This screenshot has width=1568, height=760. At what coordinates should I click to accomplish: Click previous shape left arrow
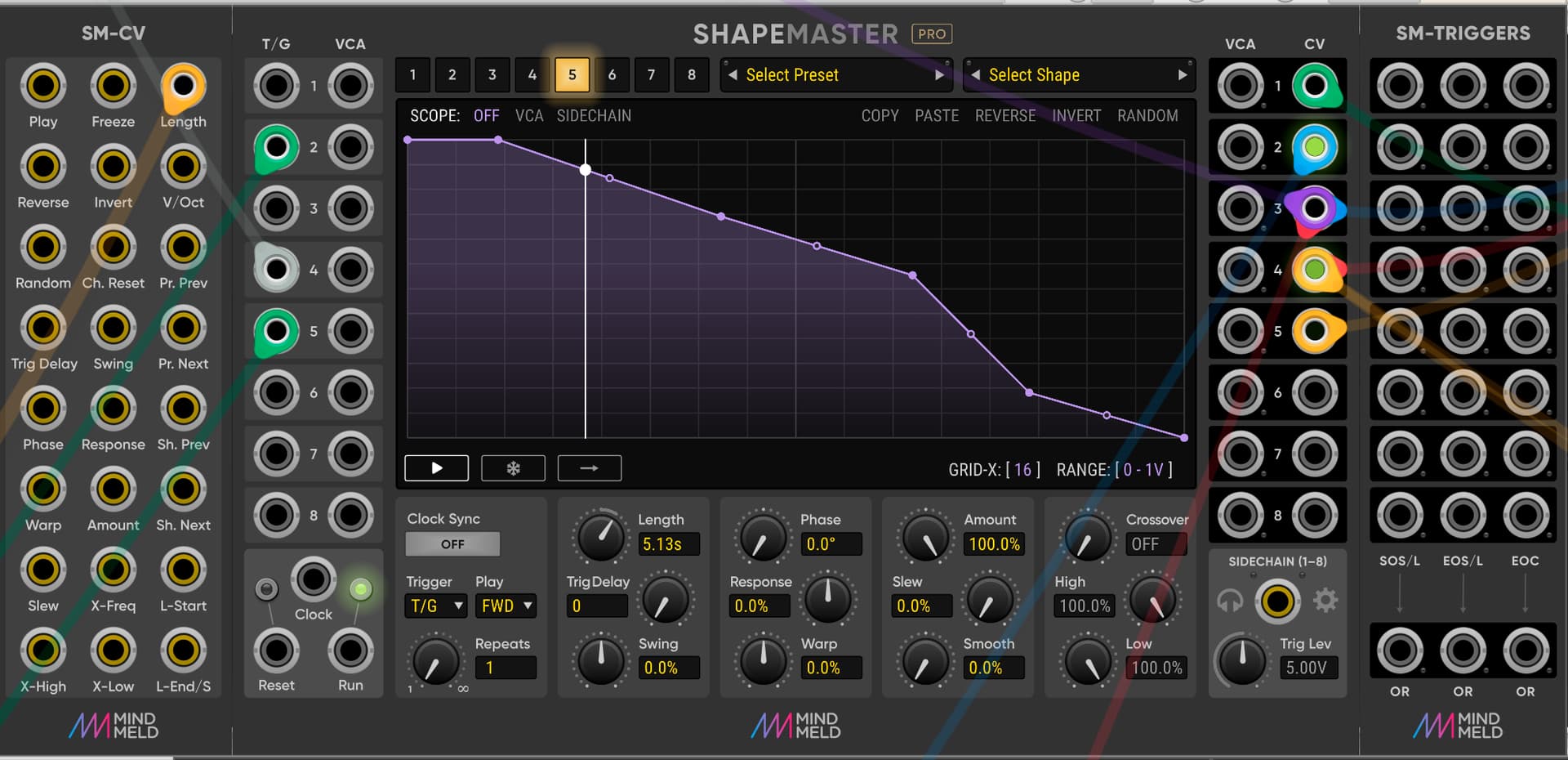pyautogui.click(x=975, y=75)
